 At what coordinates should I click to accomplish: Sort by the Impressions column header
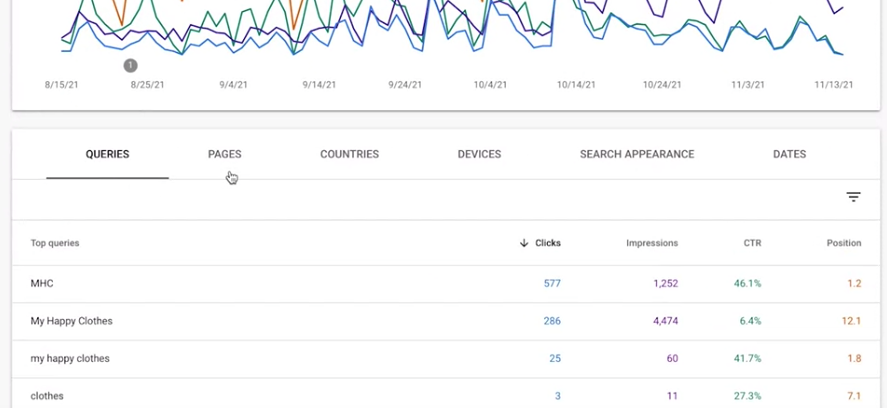click(x=652, y=243)
